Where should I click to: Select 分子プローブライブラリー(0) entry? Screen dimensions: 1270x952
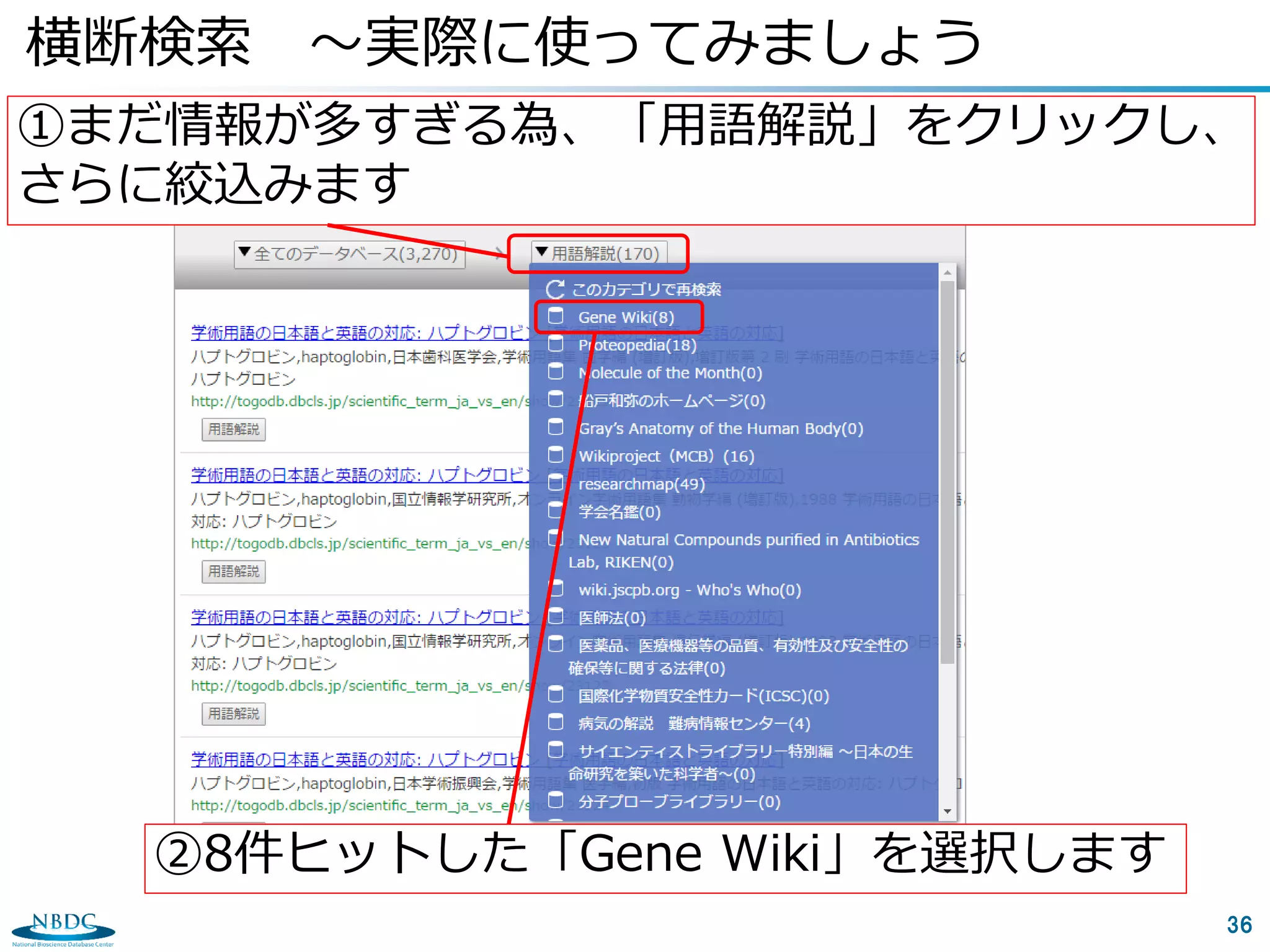[679, 802]
